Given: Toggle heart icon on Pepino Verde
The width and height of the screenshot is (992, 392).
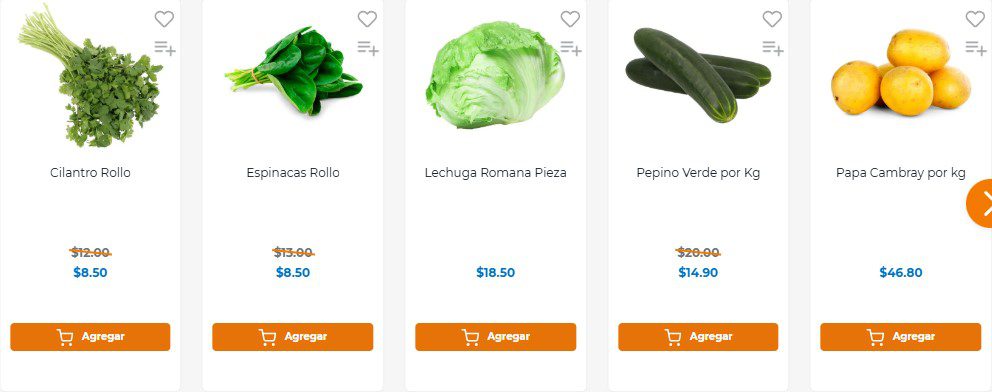Looking at the screenshot, I should [x=772, y=19].
